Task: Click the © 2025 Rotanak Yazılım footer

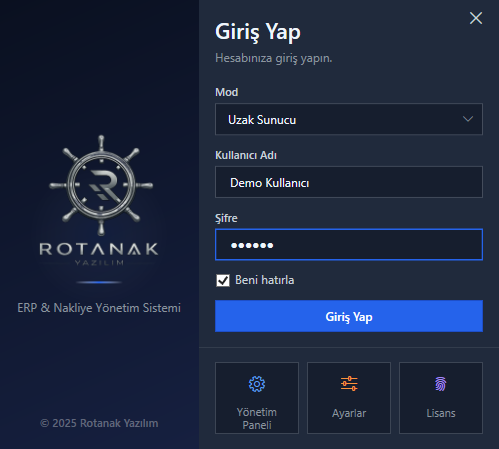Action: coord(99,423)
